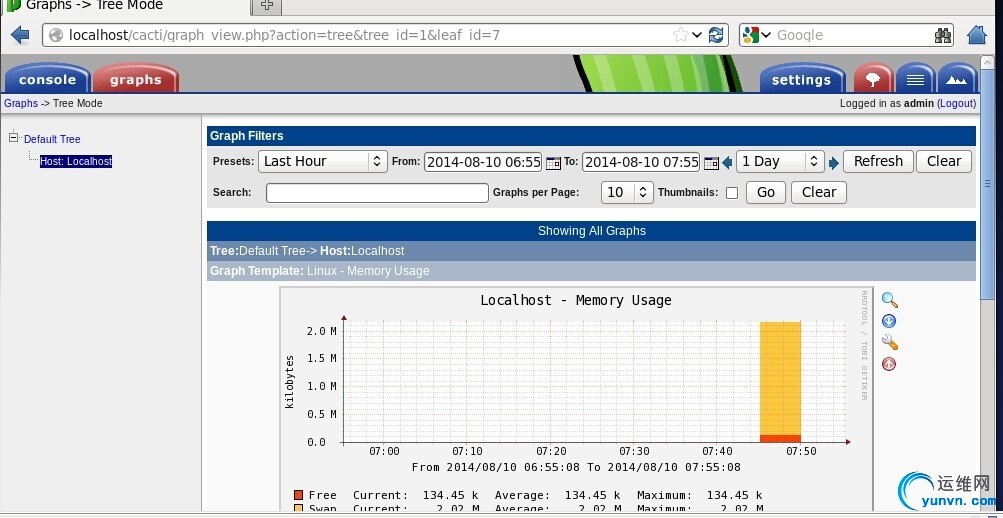Click the Refresh button
This screenshot has height=518, width=1003.
point(878,161)
